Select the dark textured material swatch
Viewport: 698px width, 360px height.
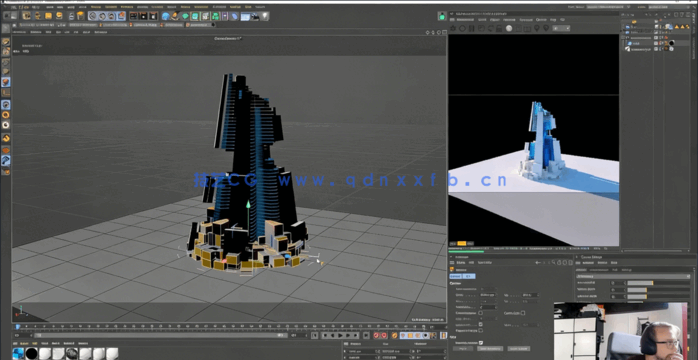pyautogui.click(x=71, y=354)
